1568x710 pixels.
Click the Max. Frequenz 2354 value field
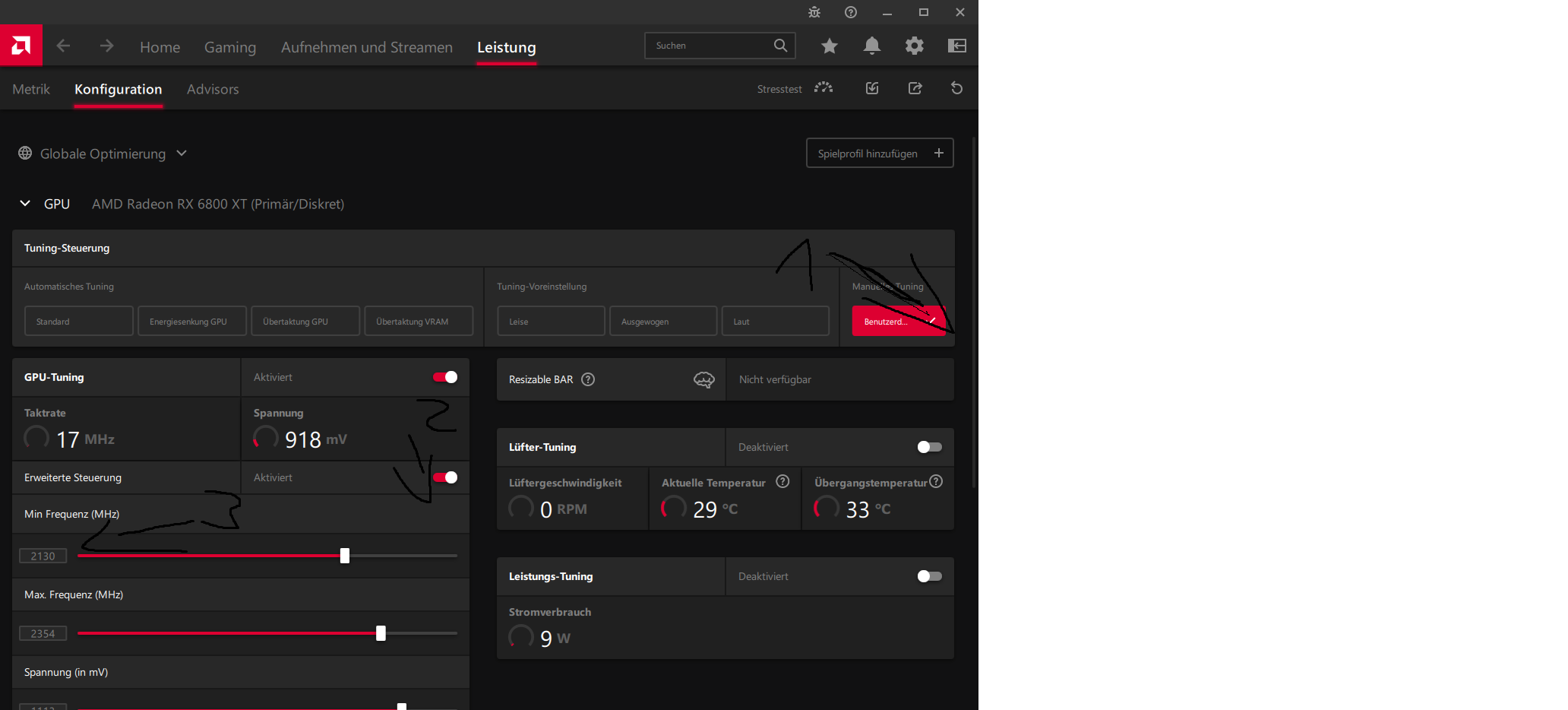coord(43,633)
